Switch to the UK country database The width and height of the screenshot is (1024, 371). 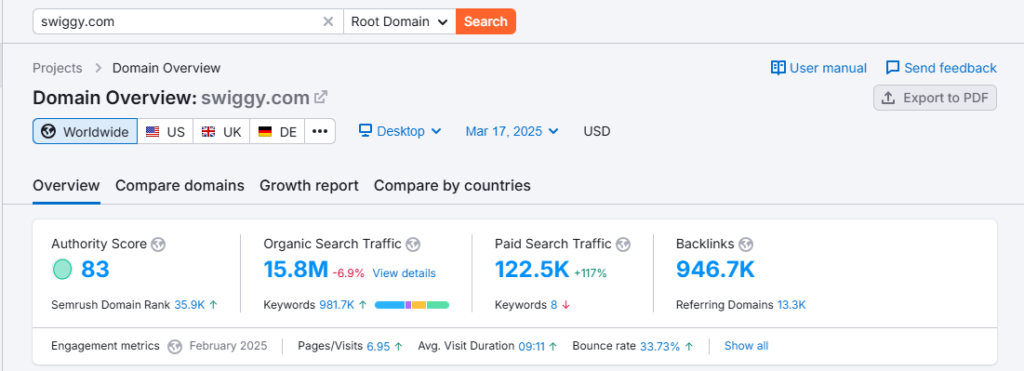coord(221,131)
